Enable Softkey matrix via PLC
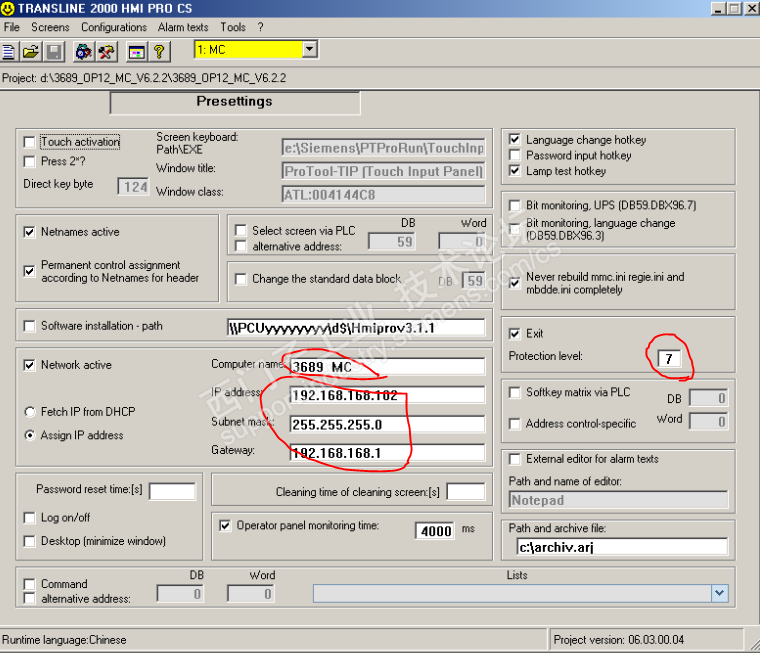Image resolution: width=760 pixels, height=653 pixels. (x=515, y=392)
